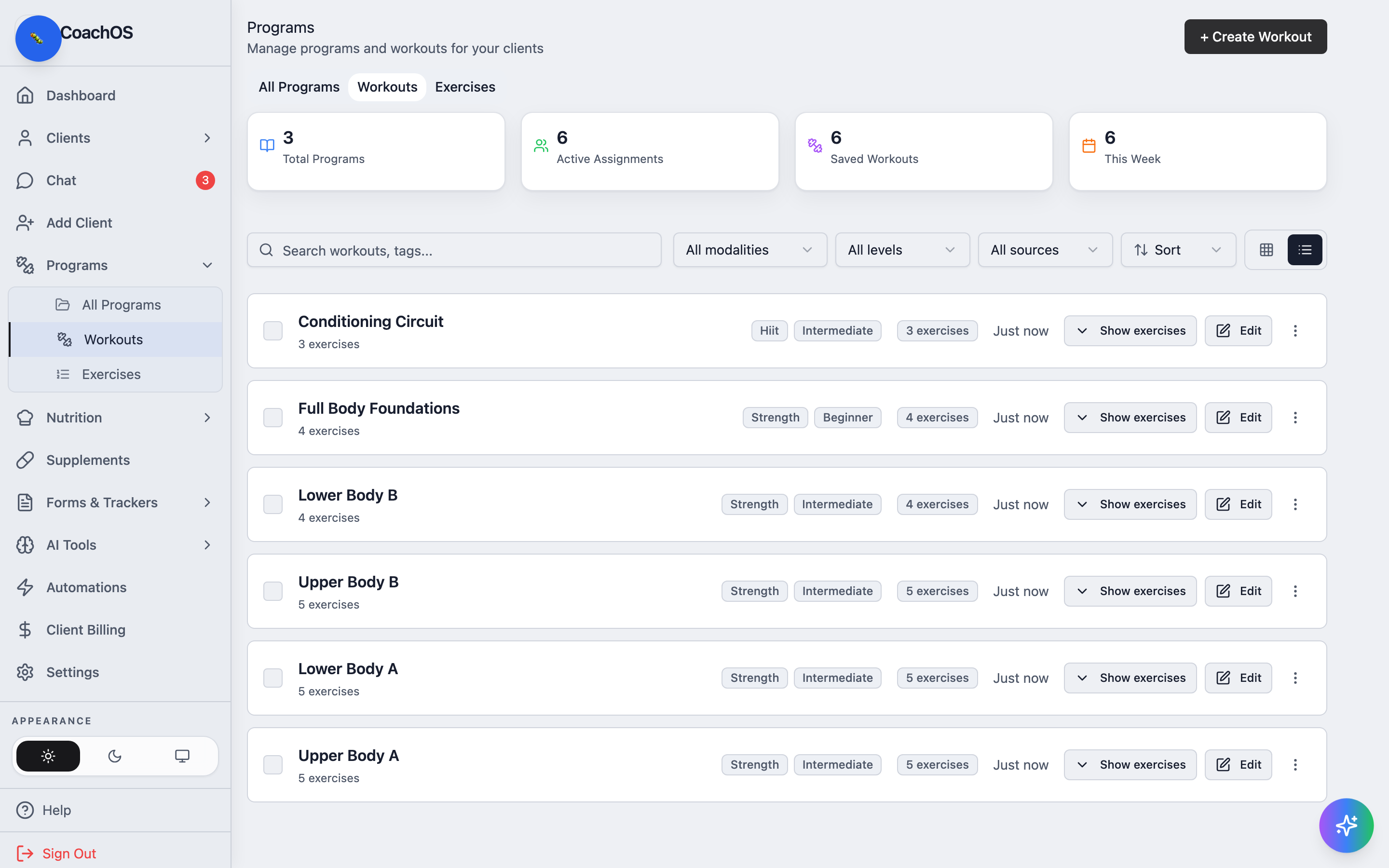Check the Upper Body A checkbox
The width and height of the screenshot is (1389, 868).
pyautogui.click(x=272, y=765)
